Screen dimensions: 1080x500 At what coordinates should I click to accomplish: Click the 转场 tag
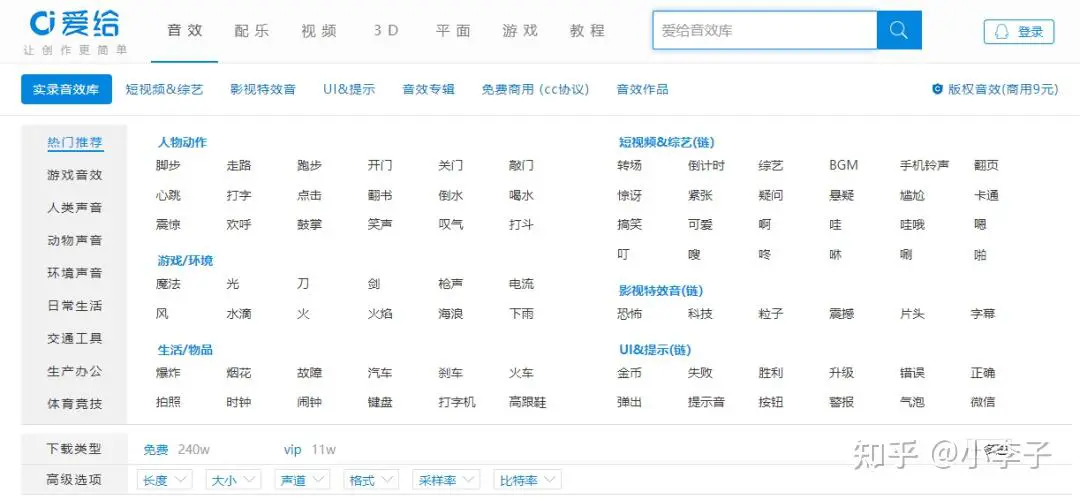[630, 166]
